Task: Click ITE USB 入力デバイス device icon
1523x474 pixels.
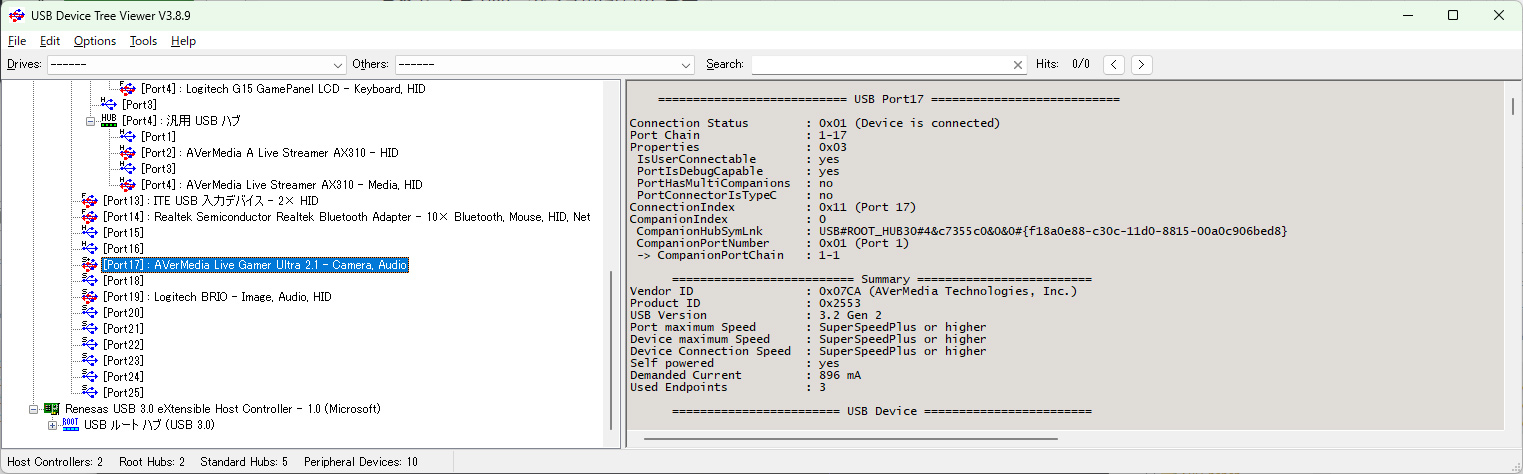Action: tap(90, 200)
